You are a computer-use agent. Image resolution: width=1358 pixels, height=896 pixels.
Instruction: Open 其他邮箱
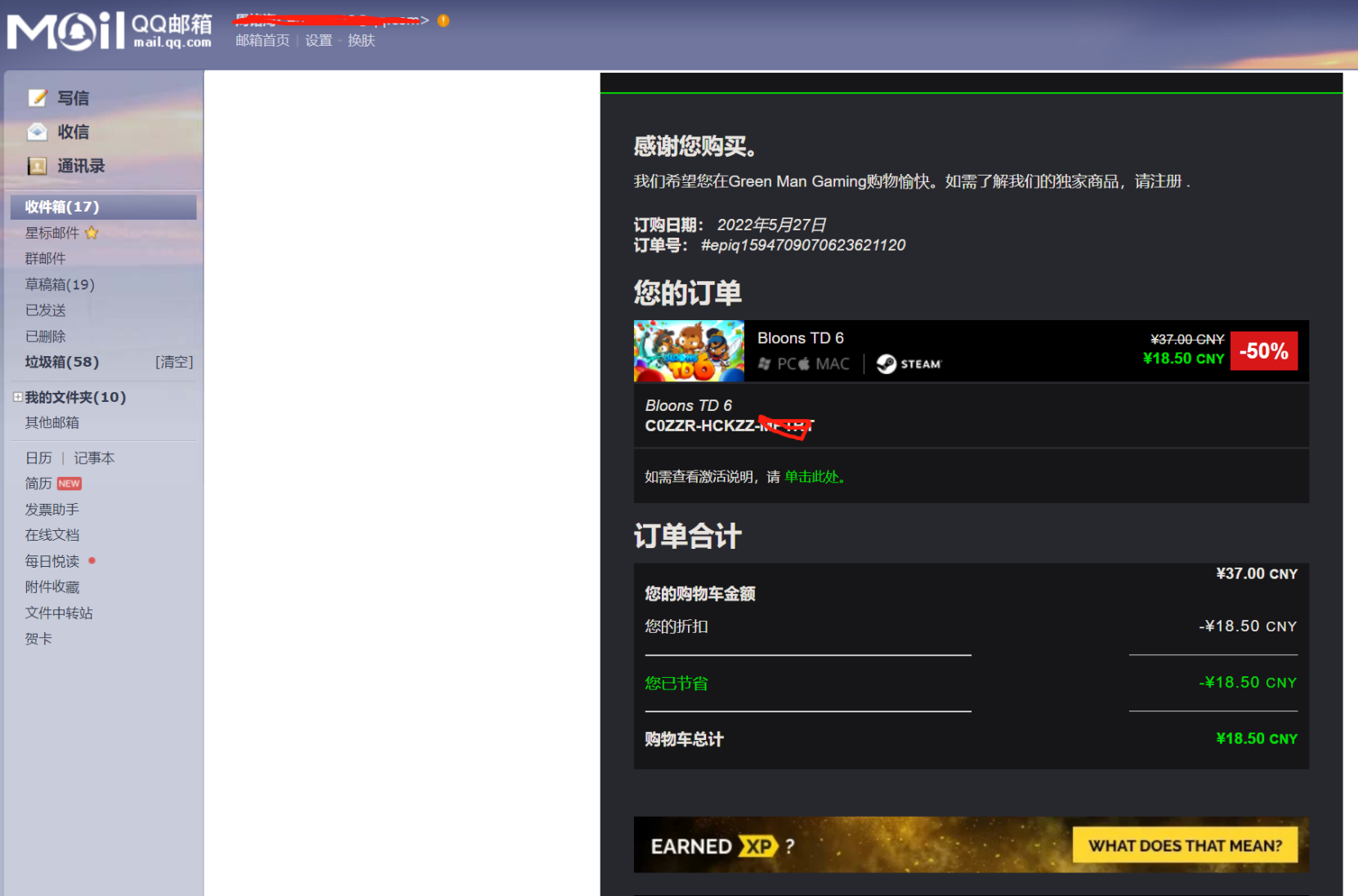click(52, 422)
